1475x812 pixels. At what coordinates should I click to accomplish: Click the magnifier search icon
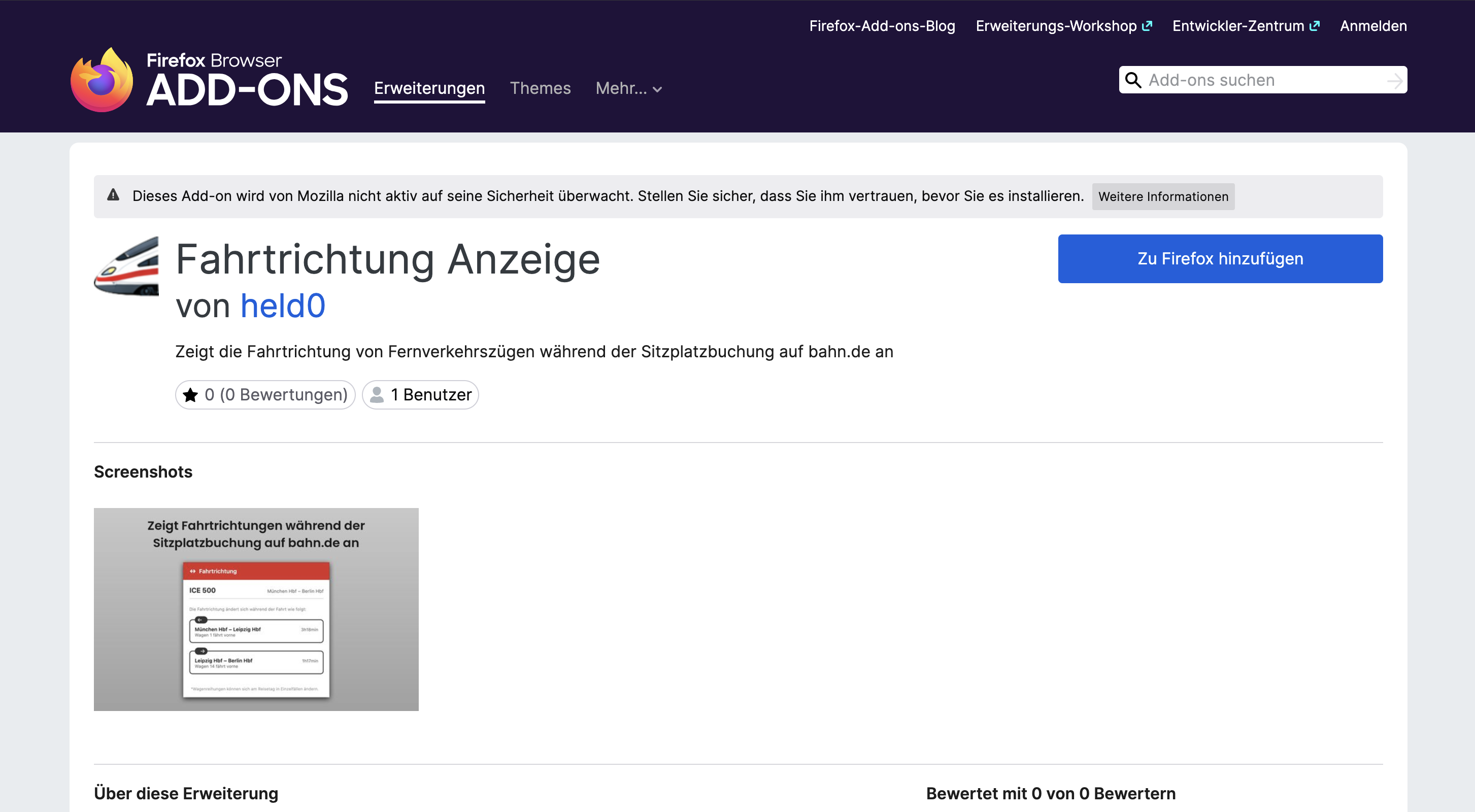point(1133,80)
